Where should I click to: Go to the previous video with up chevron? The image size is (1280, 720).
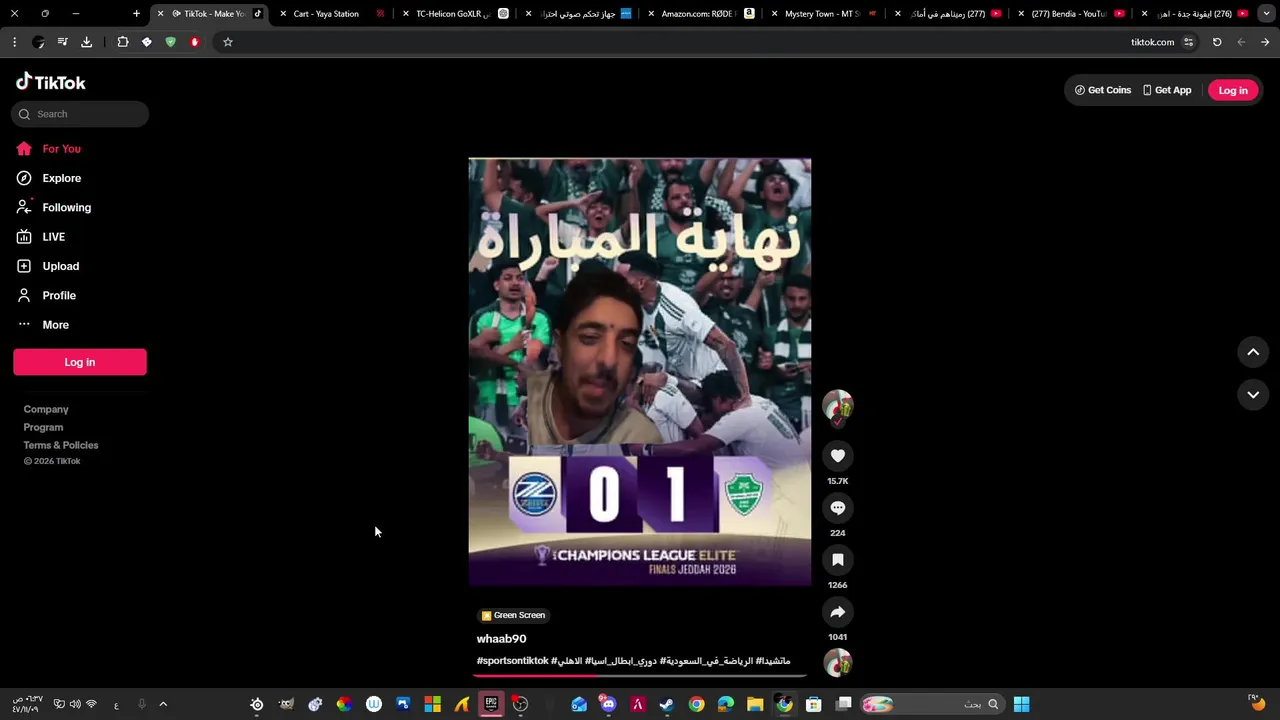click(x=1253, y=352)
